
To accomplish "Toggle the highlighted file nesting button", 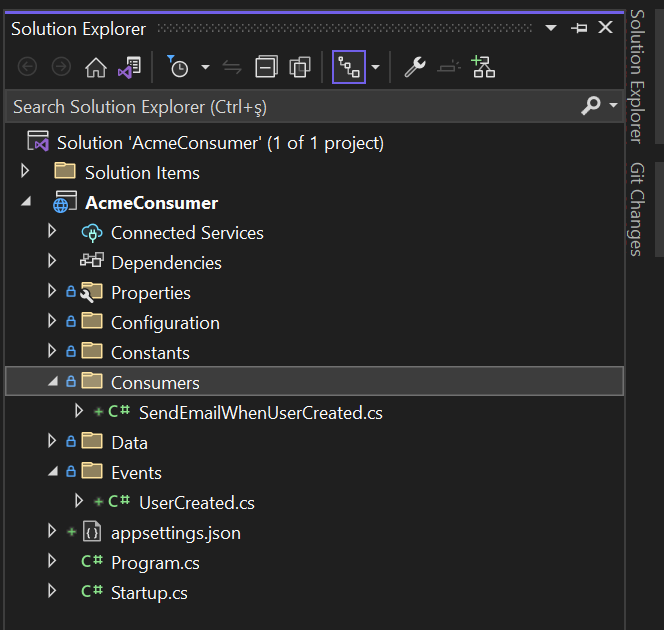I will (x=349, y=67).
